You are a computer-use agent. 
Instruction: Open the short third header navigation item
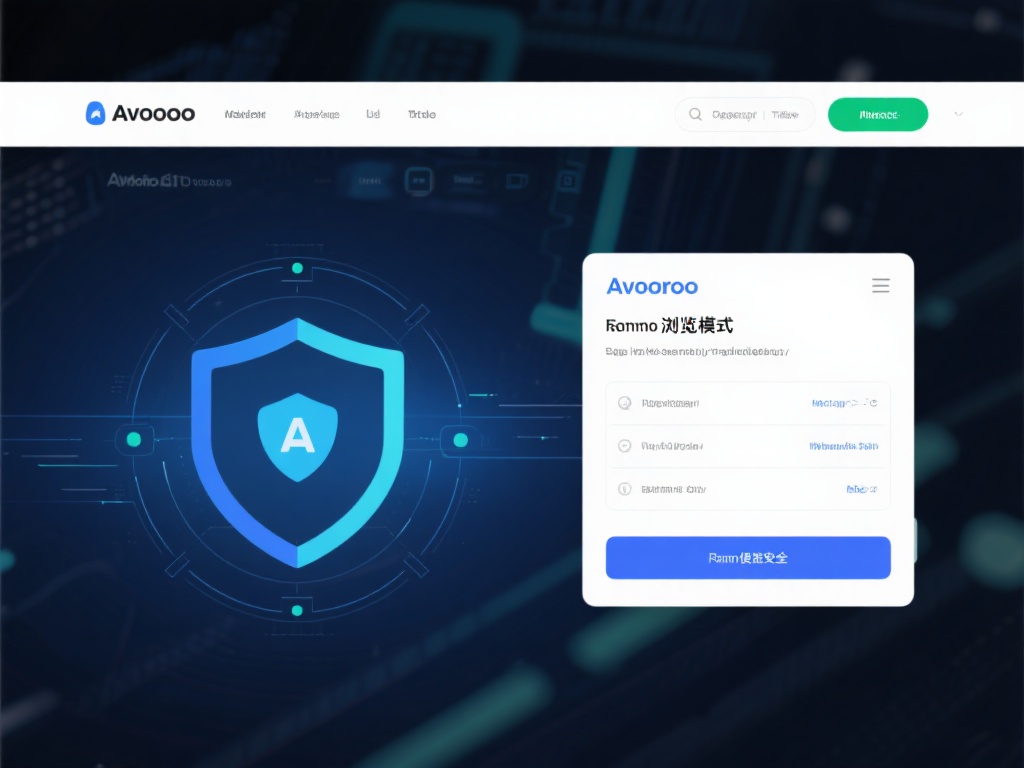tap(373, 114)
